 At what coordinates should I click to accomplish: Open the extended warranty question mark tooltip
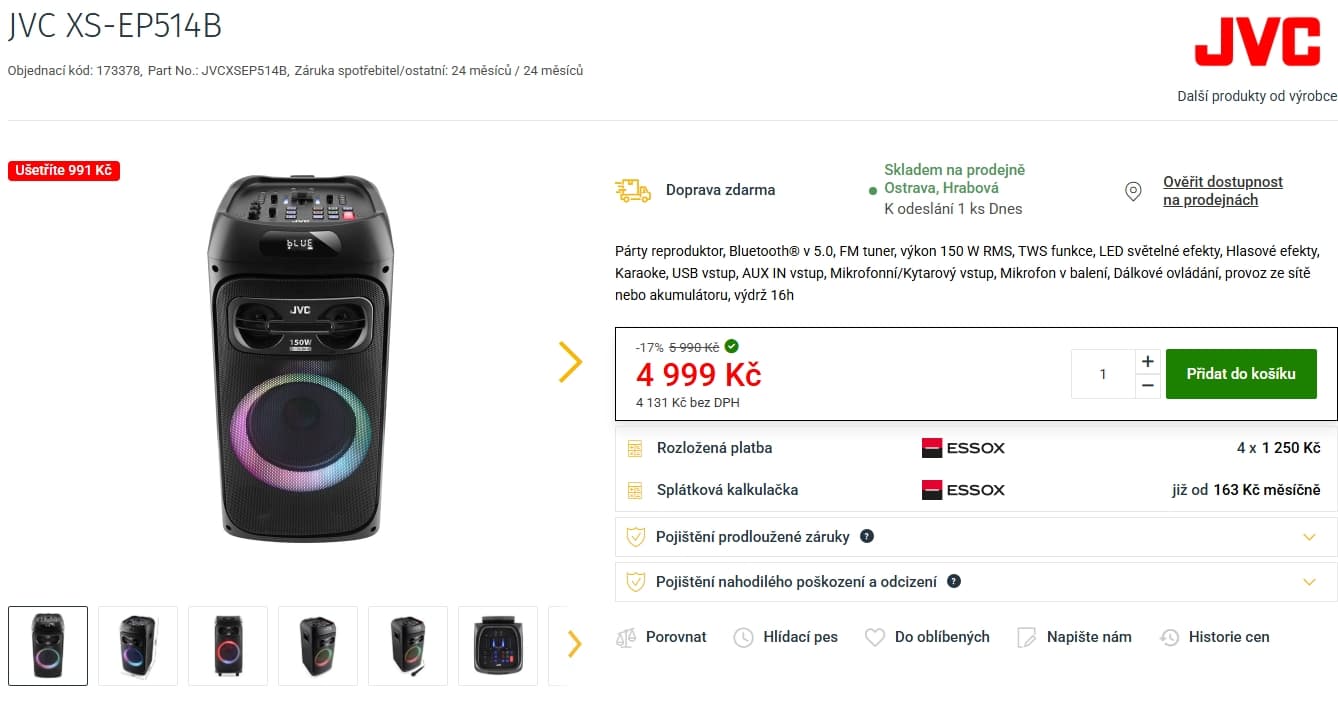click(x=867, y=537)
